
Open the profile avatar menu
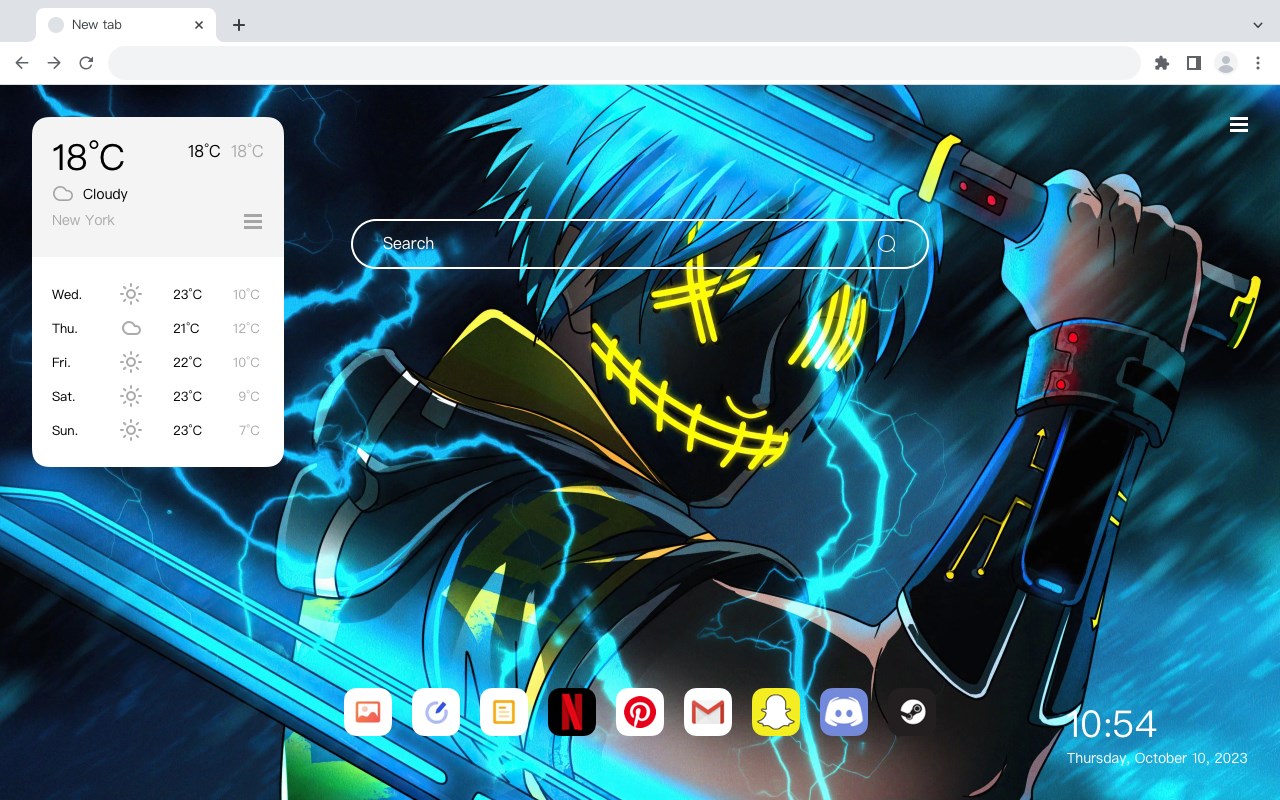pyautogui.click(x=1226, y=63)
